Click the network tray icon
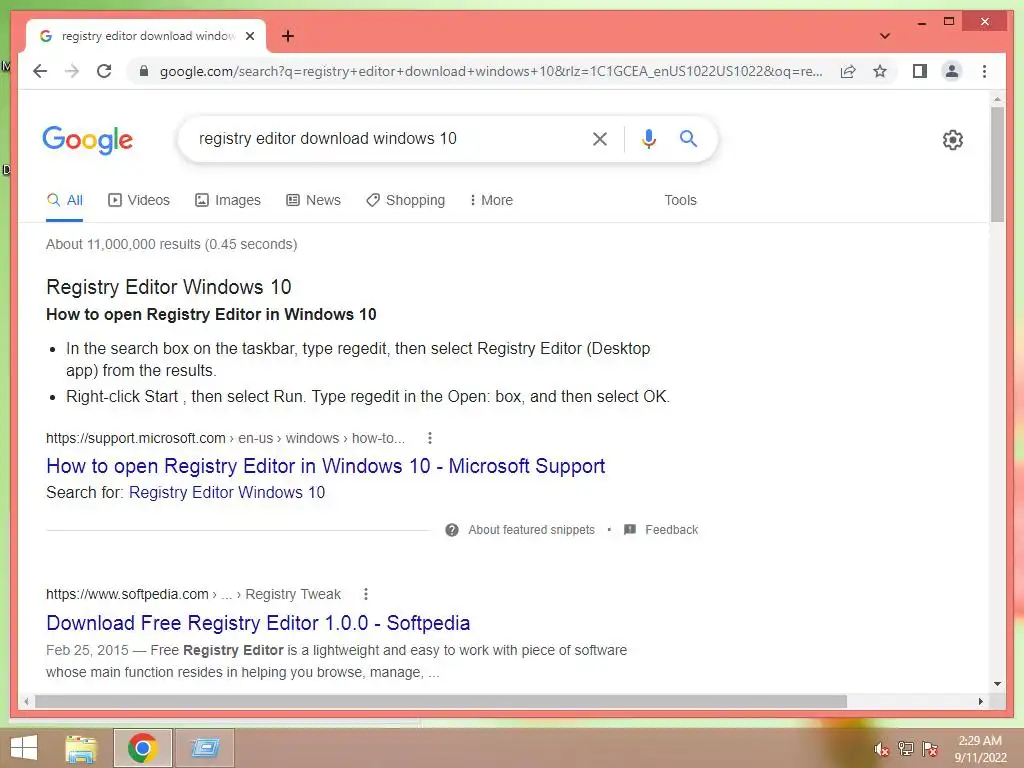1024x768 pixels. [x=906, y=748]
